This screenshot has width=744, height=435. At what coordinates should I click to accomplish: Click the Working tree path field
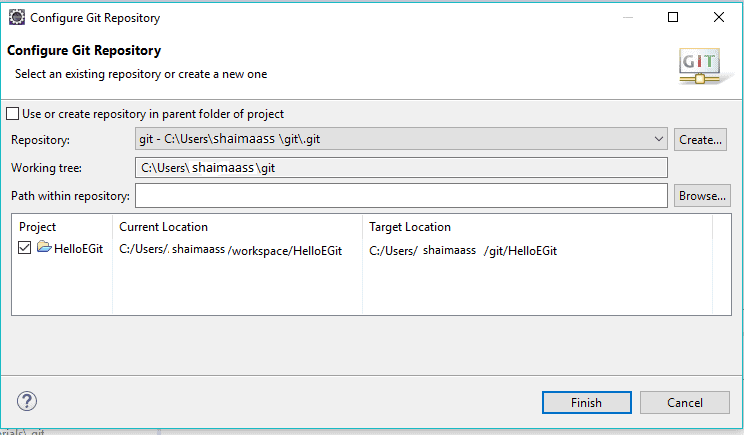pyautogui.click(x=400, y=168)
